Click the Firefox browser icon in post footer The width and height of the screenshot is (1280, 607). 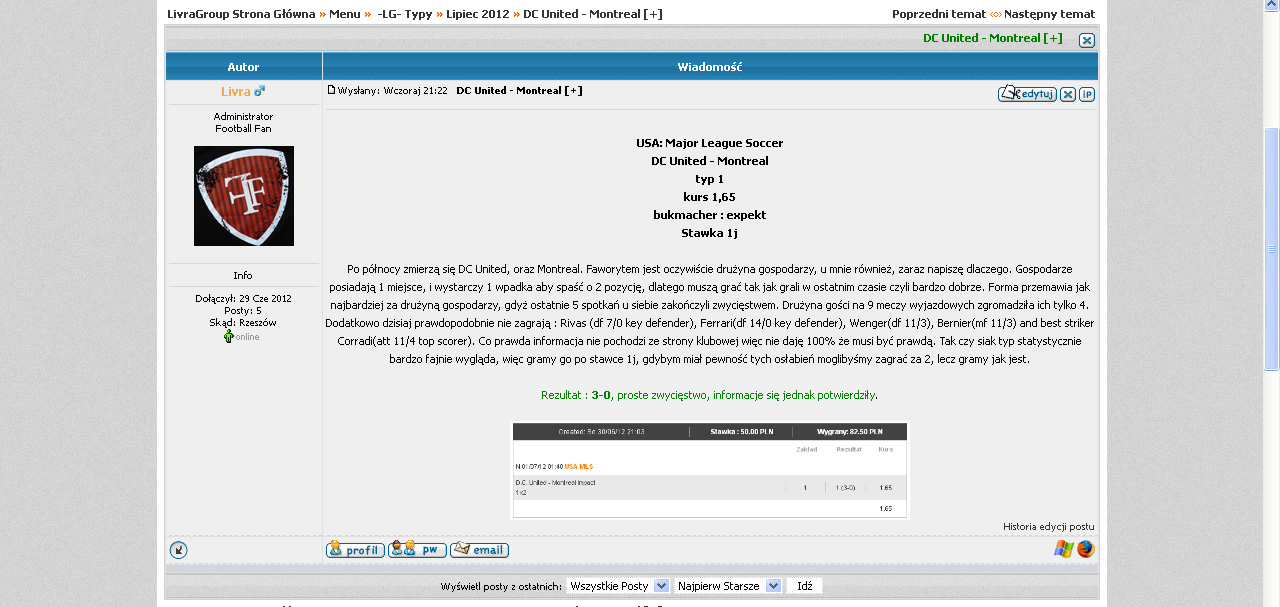1086,549
